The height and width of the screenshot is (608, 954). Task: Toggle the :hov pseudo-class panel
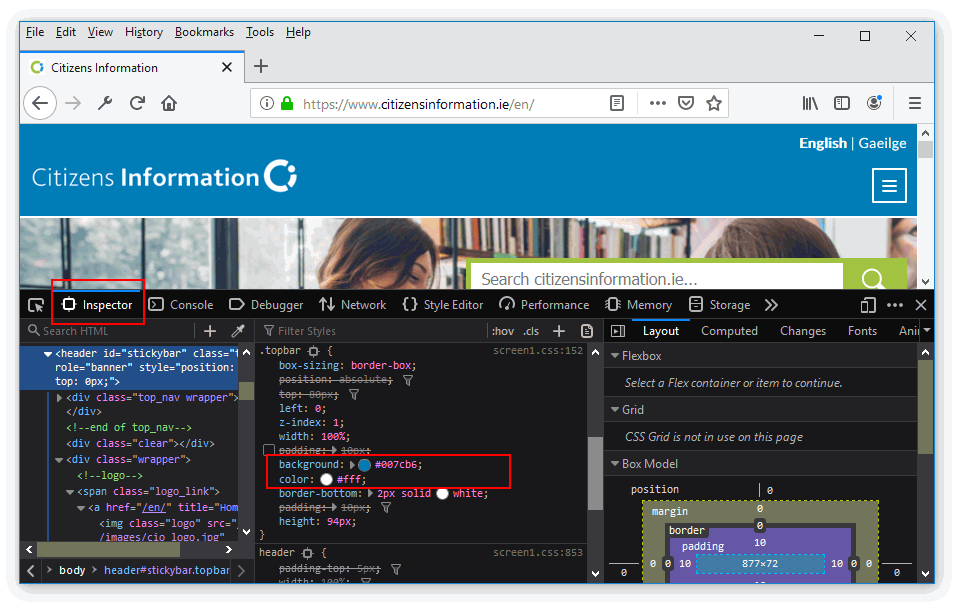(503, 331)
